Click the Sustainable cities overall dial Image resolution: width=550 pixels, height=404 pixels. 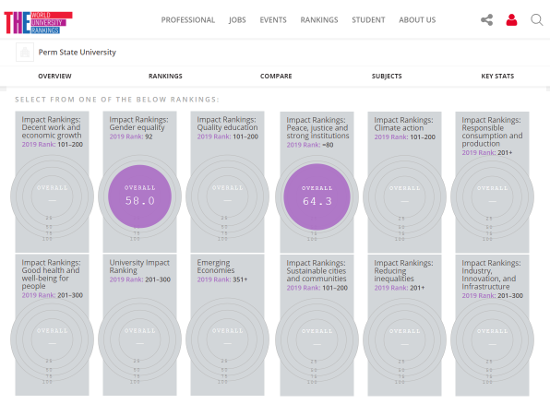click(x=317, y=340)
